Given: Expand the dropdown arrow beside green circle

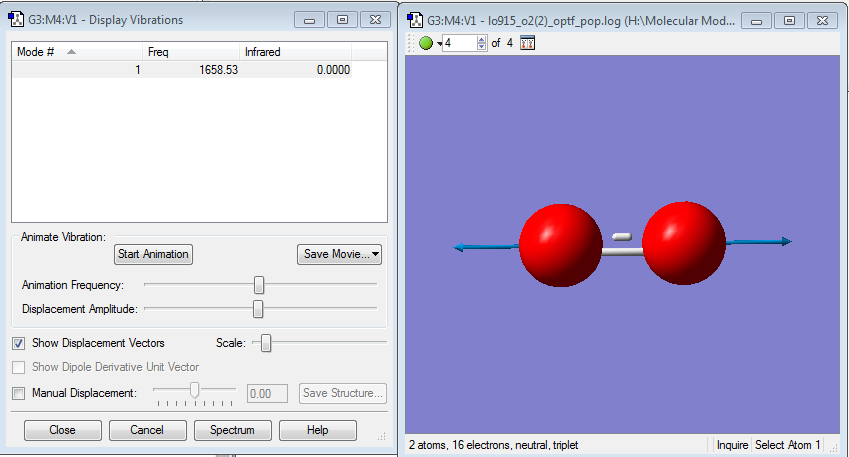Looking at the screenshot, I should [439, 44].
